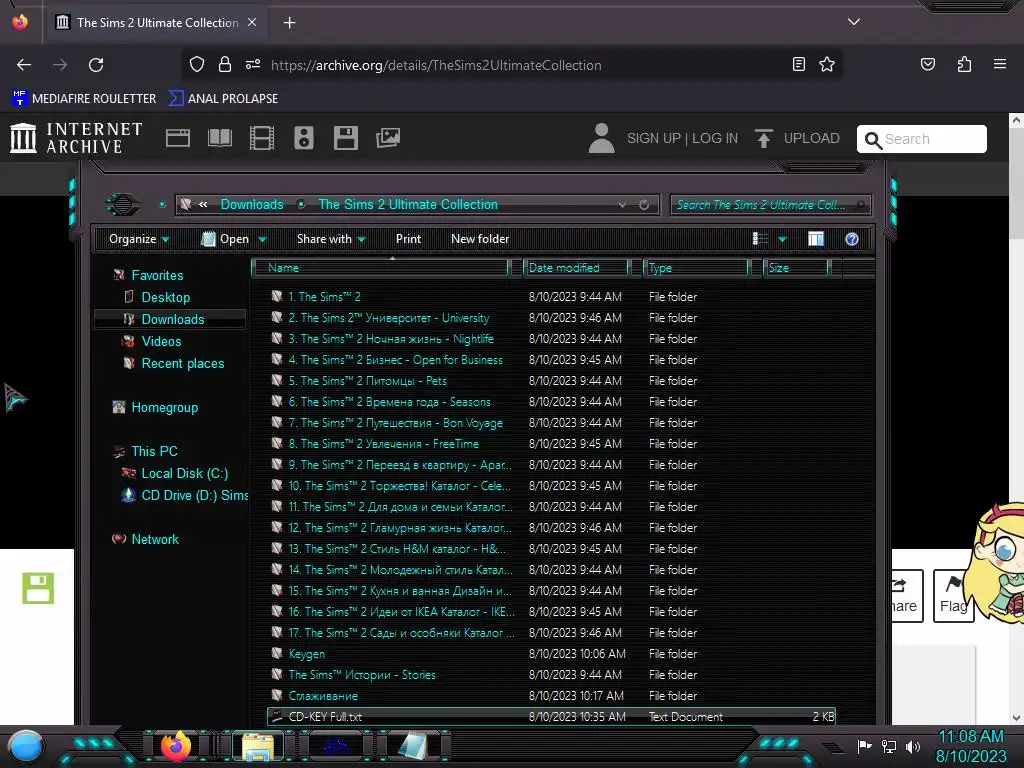Click the Start orb button
The image size is (1024, 768).
click(x=26, y=746)
